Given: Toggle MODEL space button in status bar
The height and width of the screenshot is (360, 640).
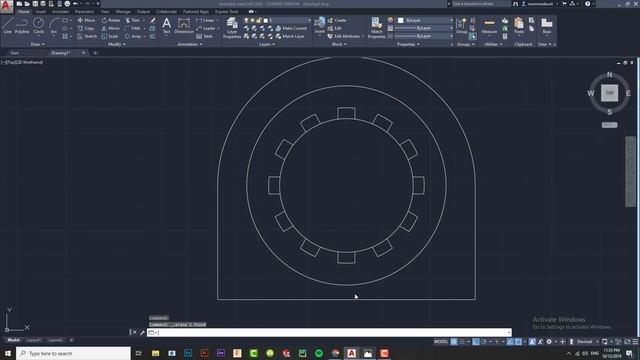Looking at the screenshot, I should [x=441, y=342].
